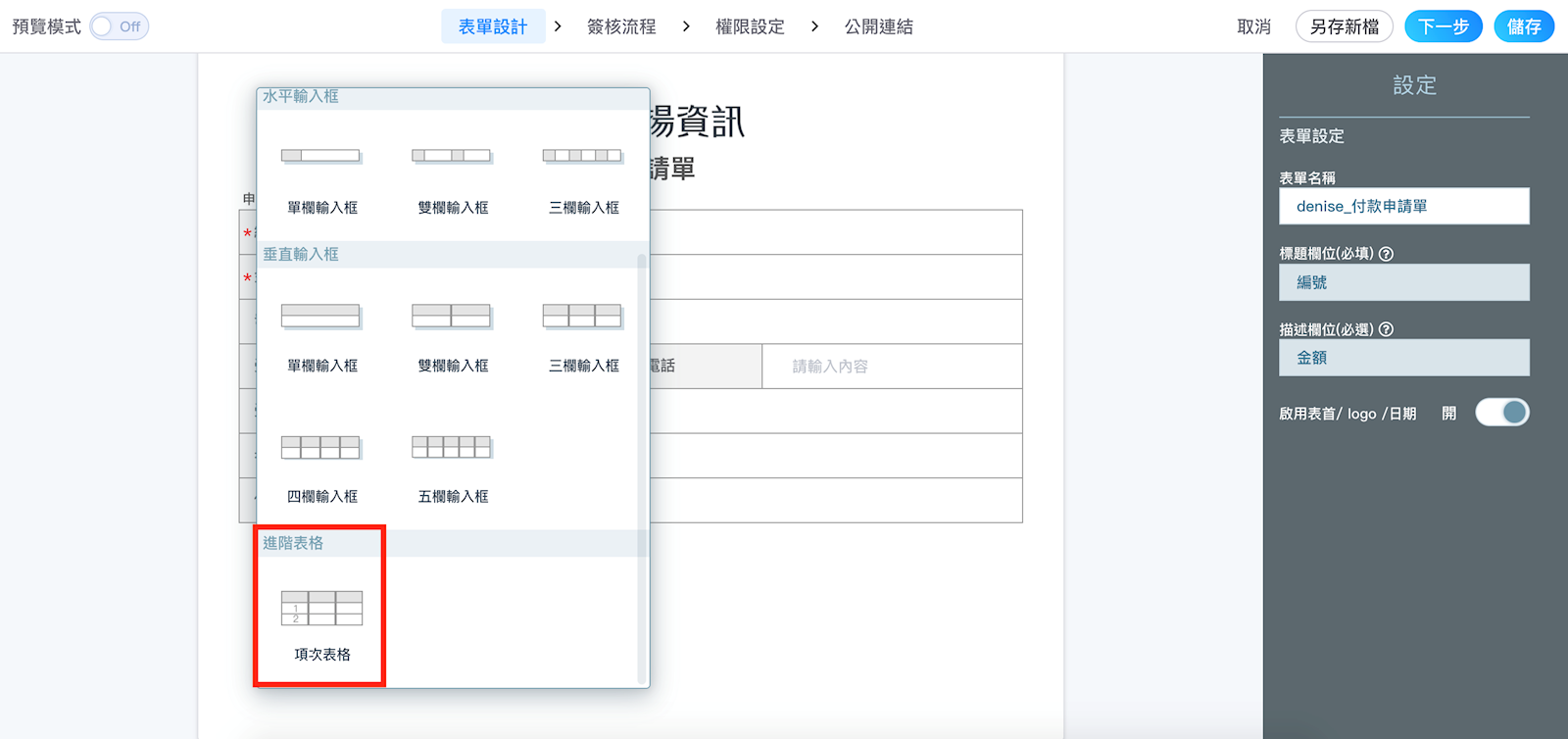The height and width of the screenshot is (739, 1568).
Task: Add the 項次表格 itemized table
Action: pyautogui.click(x=321, y=609)
